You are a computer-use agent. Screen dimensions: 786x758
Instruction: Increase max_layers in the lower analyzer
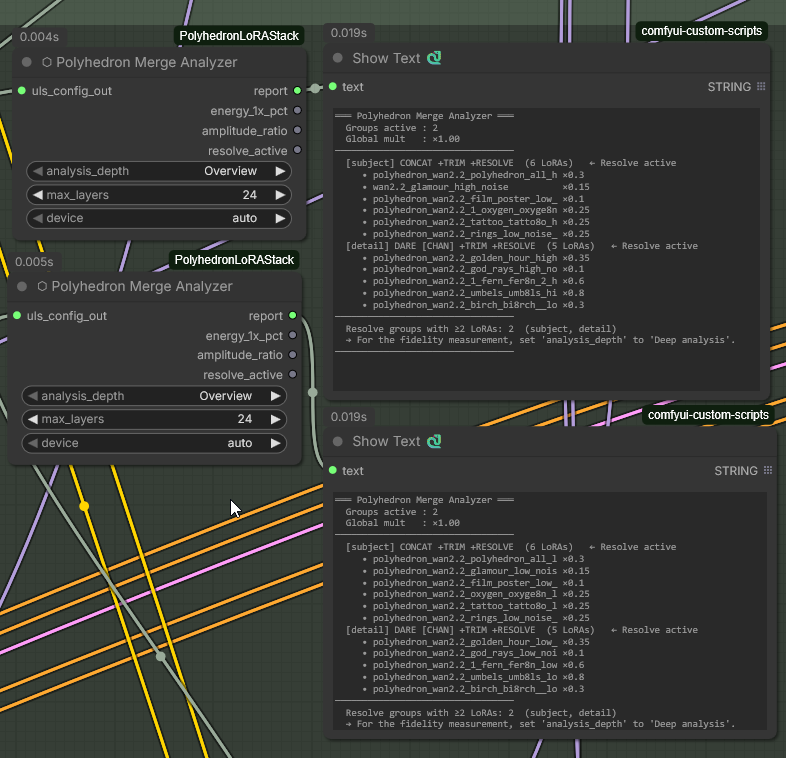click(276, 419)
